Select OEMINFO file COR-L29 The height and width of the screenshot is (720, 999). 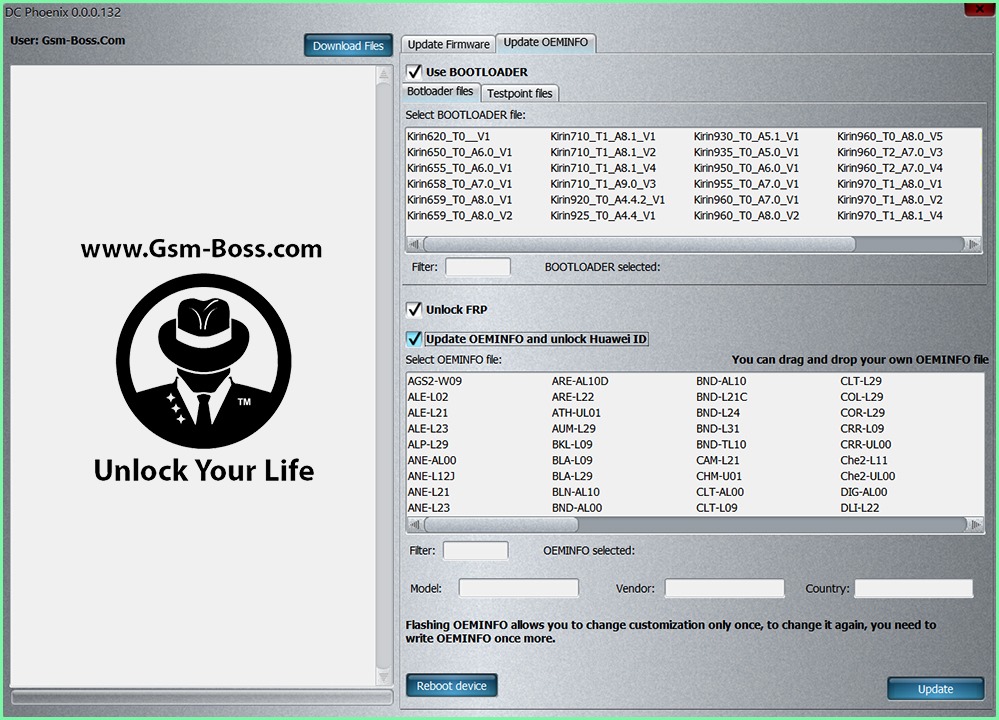tap(863, 413)
